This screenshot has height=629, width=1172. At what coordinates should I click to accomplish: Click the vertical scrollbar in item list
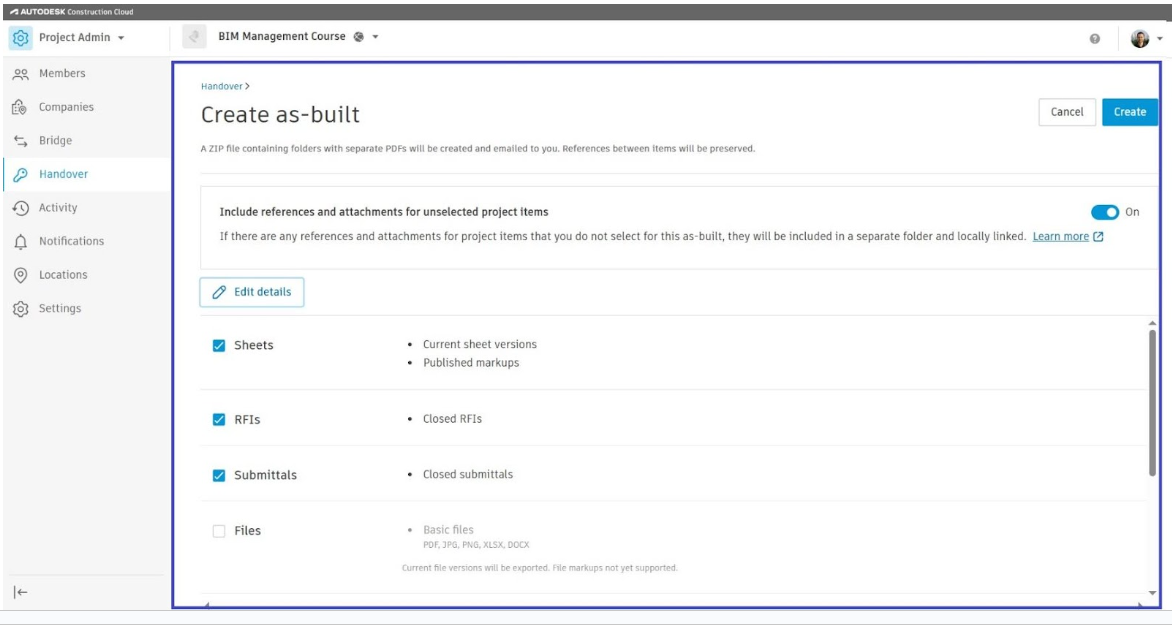[1152, 400]
